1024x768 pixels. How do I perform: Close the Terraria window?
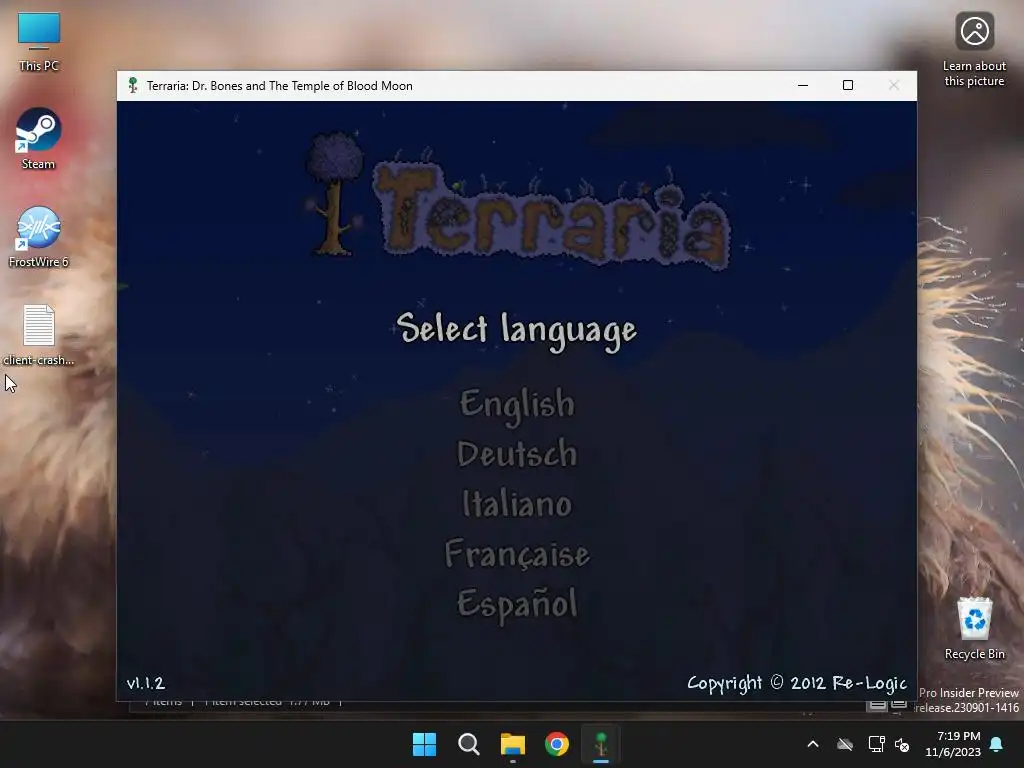[894, 86]
